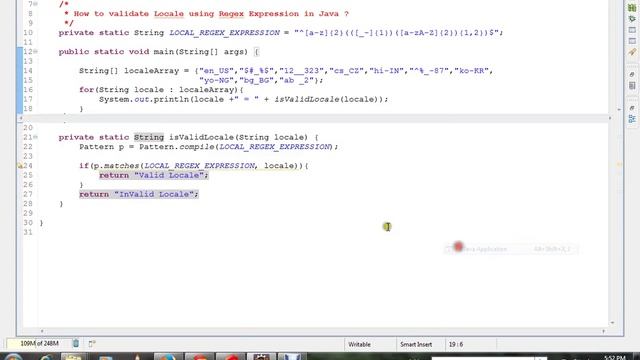Open the task list icon in right trim

[632, 86]
